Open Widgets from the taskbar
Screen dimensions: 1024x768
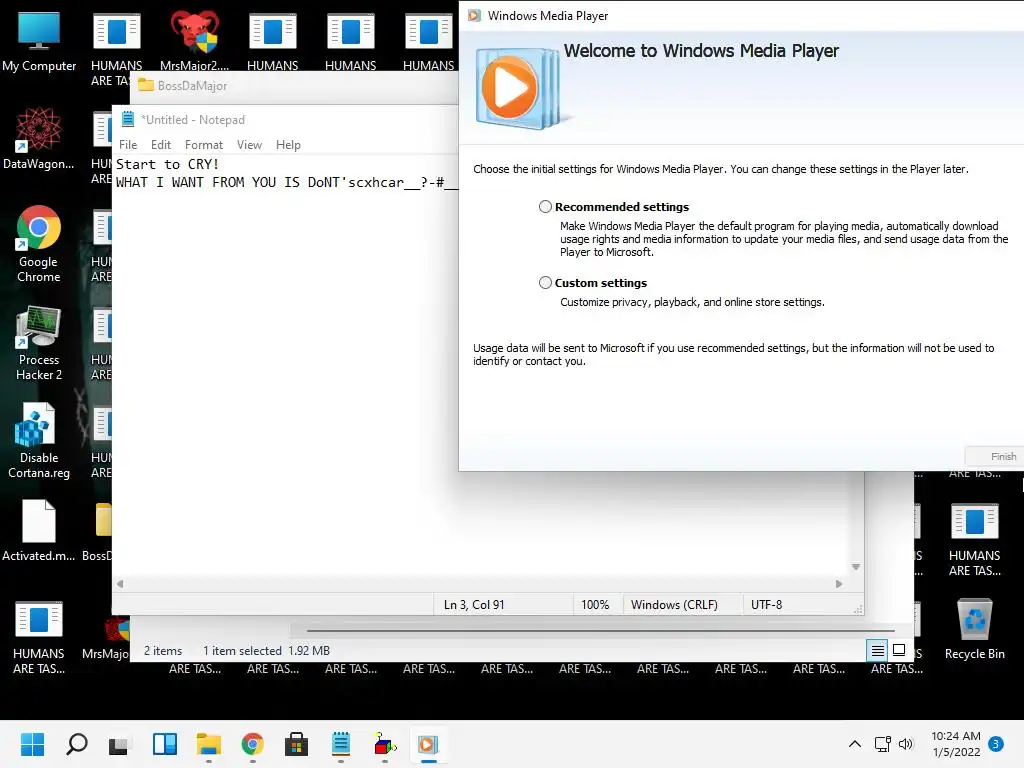point(165,744)
